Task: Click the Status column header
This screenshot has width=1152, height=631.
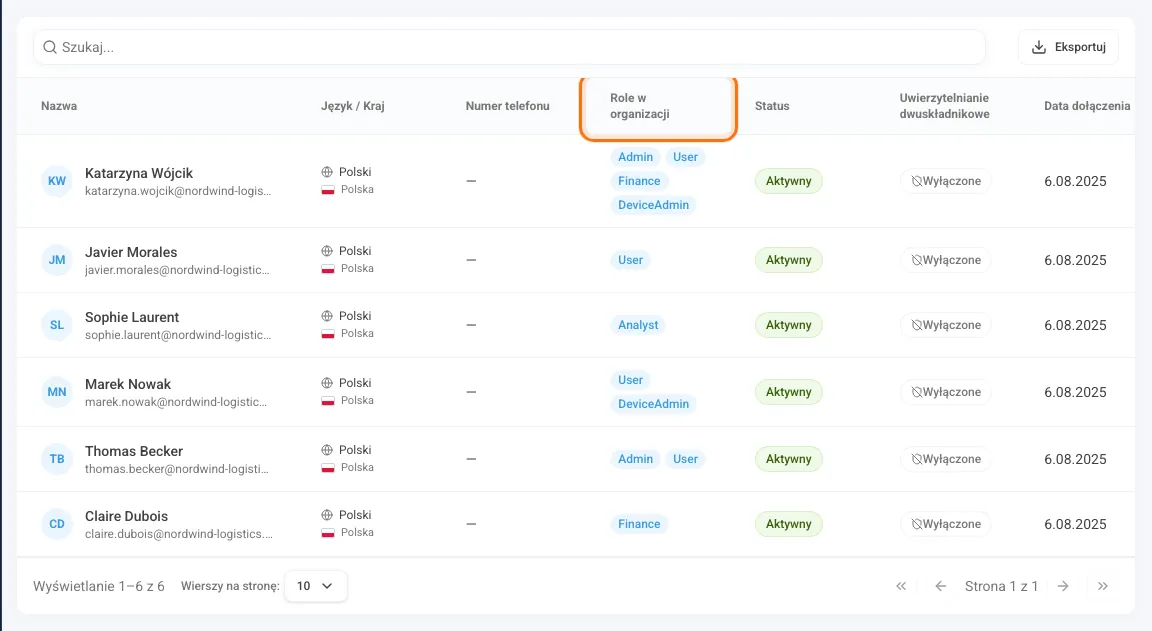Action: pos(772,106)
